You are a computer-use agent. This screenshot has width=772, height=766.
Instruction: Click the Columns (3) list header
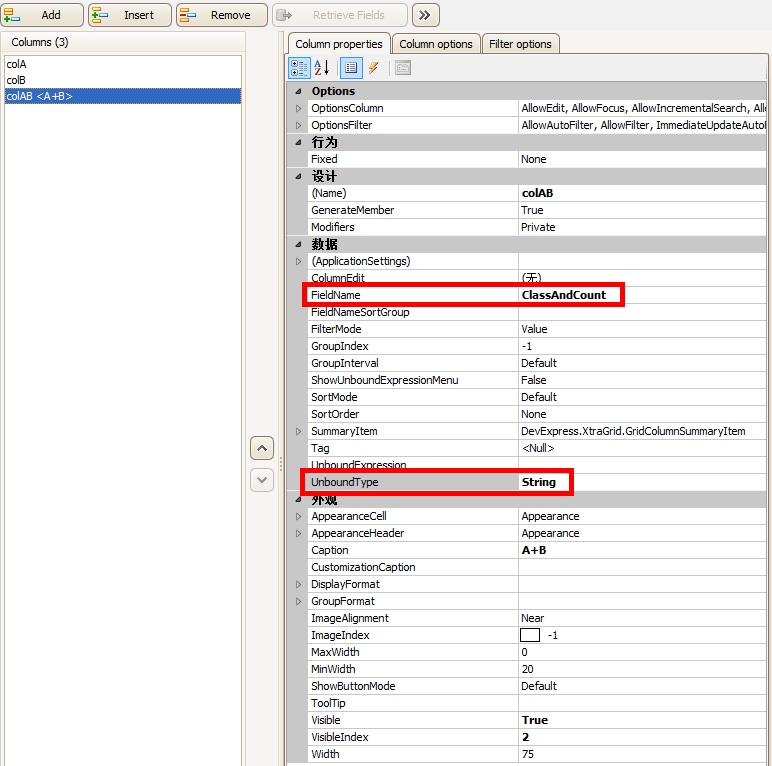[x=123, y=42]
